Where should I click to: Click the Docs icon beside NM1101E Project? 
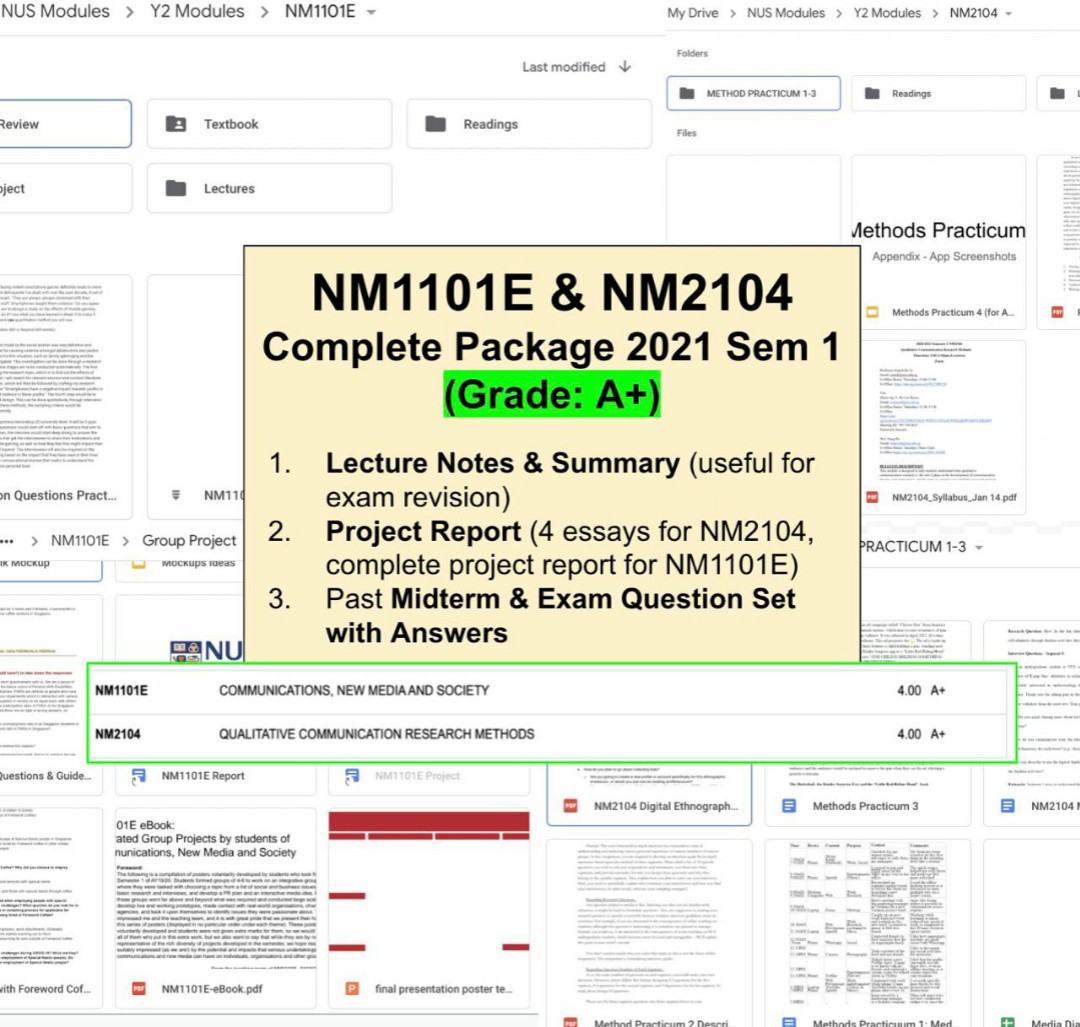pyautogui.click(x=352, y=776)
